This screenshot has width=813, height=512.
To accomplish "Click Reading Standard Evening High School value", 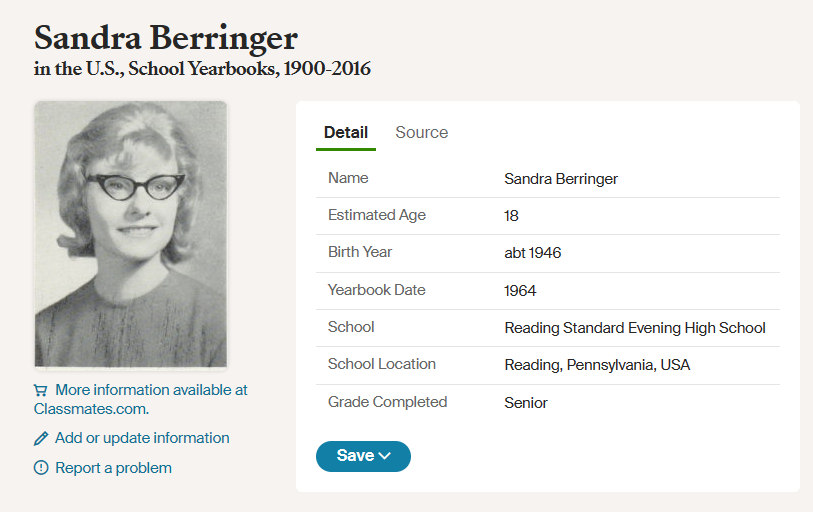I will [x=635, y=328].
